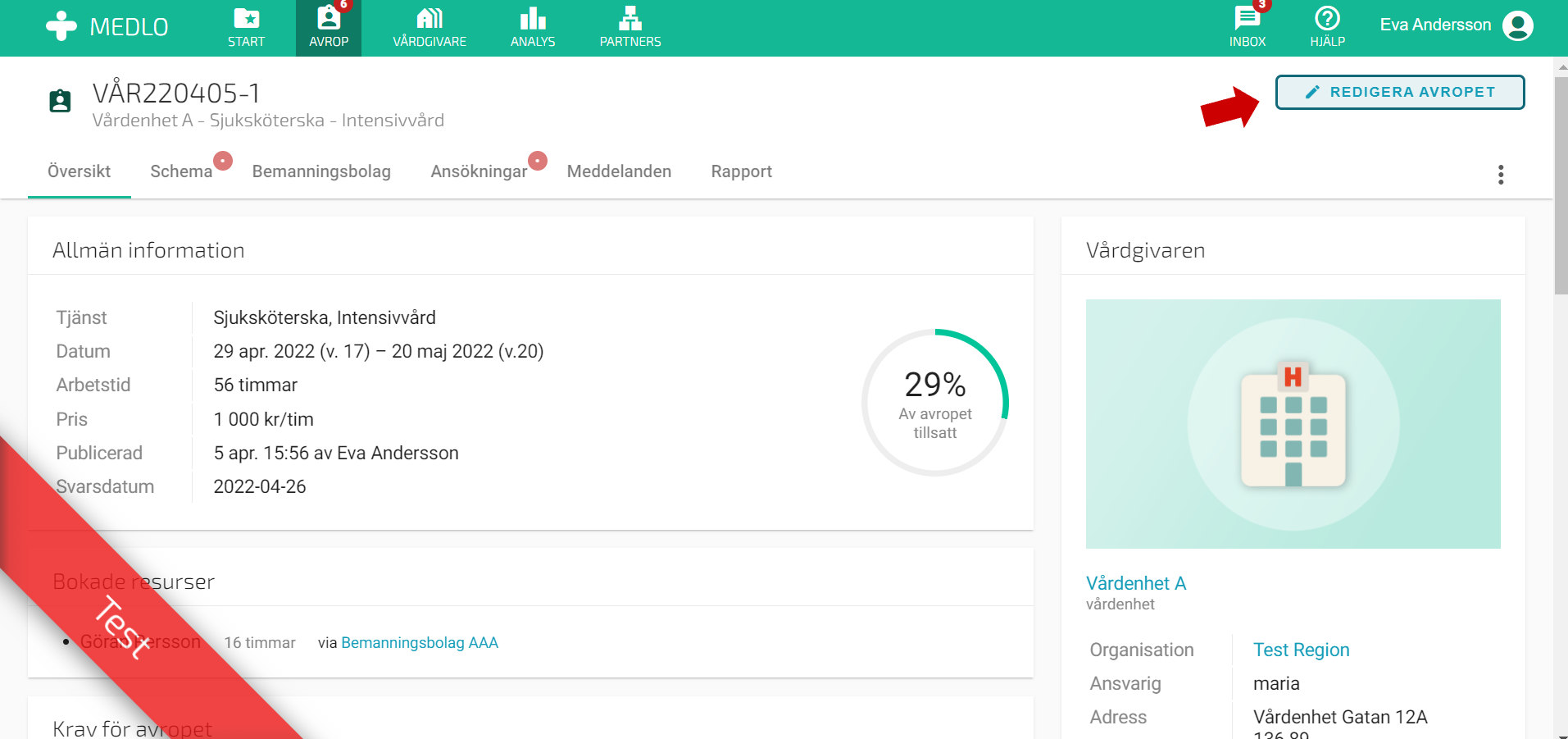The image size is (1568, 739).
Task: Go to VÅRDGIVARE in top navigation
Action: click(429, 28)
